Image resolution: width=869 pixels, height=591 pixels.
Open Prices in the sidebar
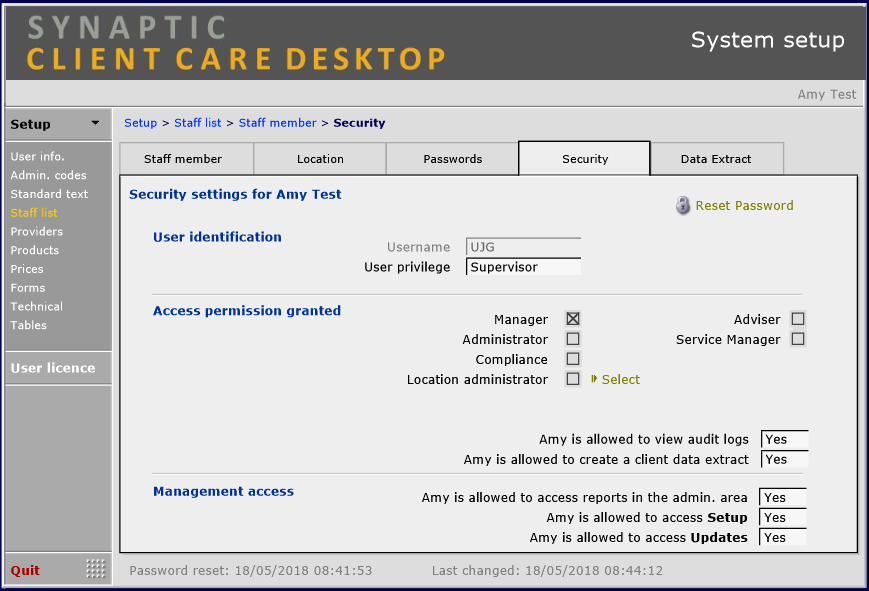(x=27, y=269)
